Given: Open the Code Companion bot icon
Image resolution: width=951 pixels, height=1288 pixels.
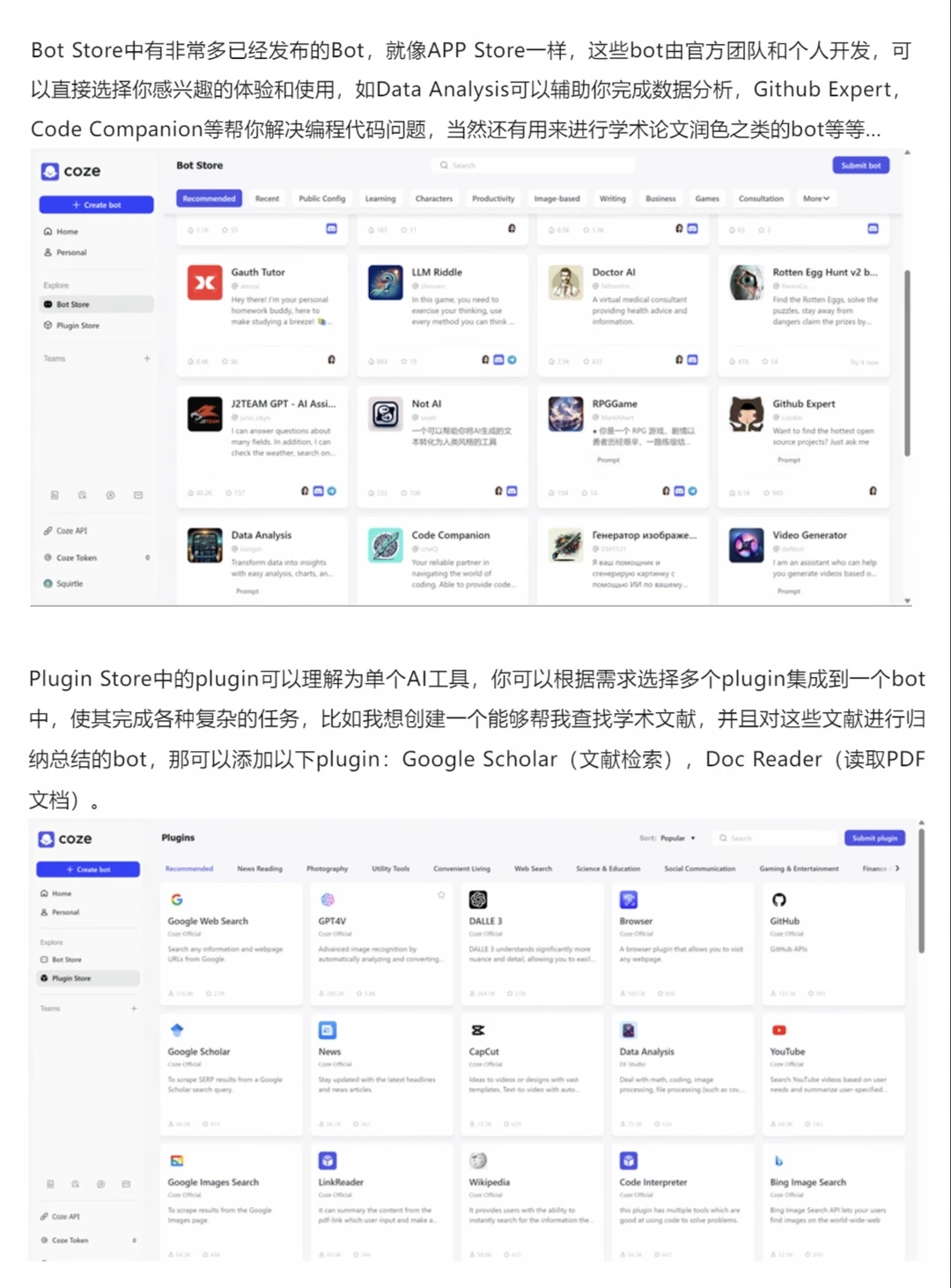Looking at the screenshot, I should (x=386, y=546).
